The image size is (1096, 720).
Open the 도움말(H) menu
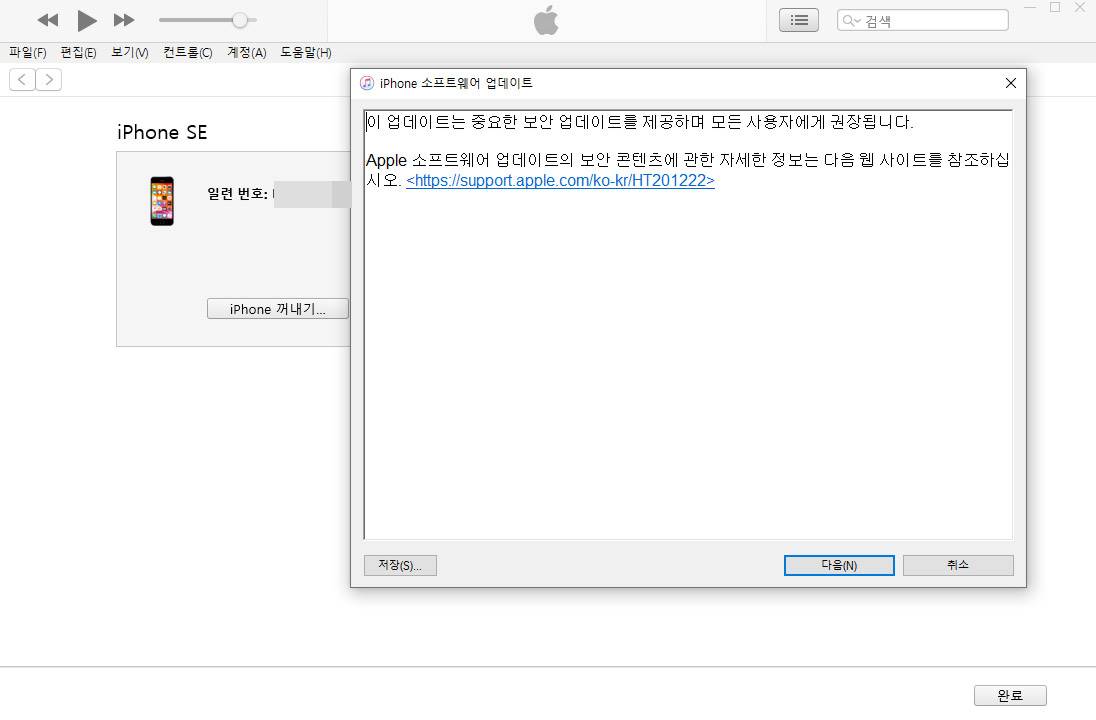(305, 52)
